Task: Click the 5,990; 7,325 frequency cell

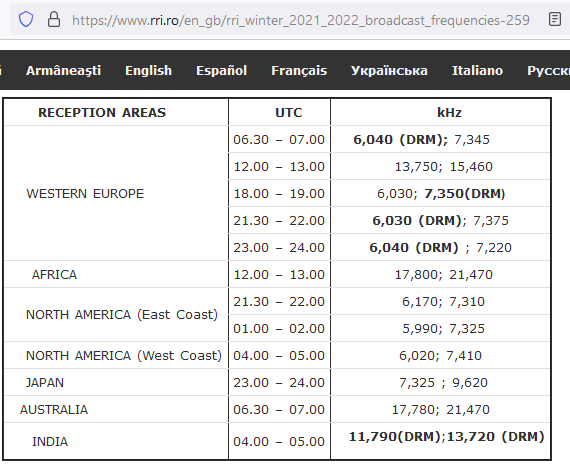Action: [x=440, y=328]
